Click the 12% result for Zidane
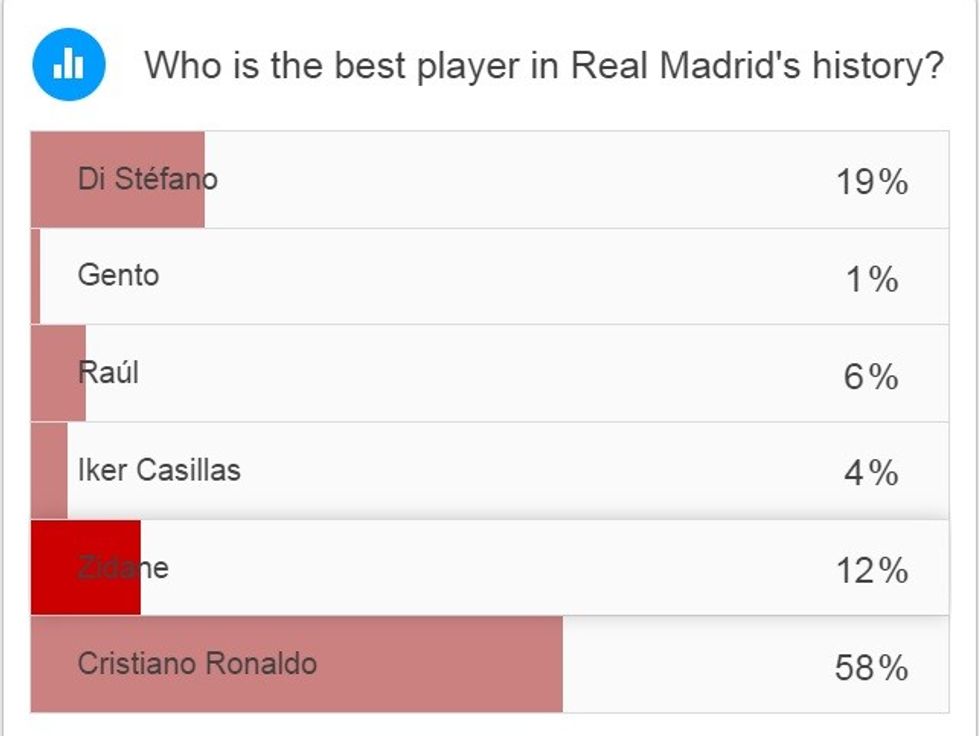 coord(871,570)
